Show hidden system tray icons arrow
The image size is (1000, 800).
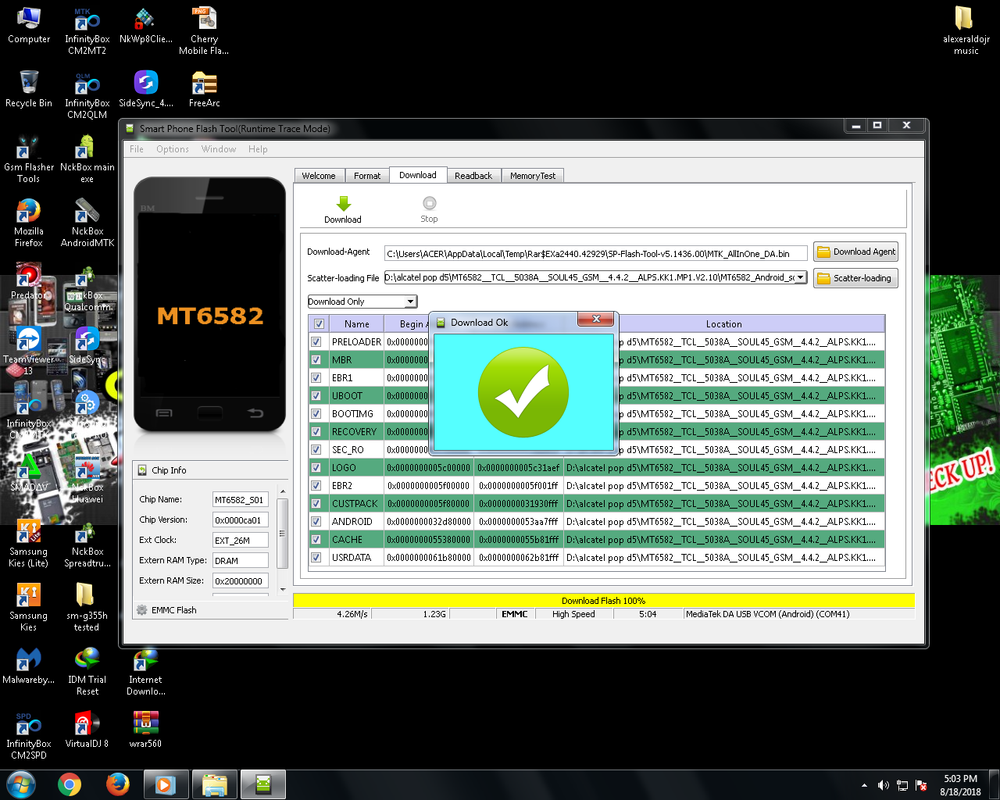tap(864, 785)
